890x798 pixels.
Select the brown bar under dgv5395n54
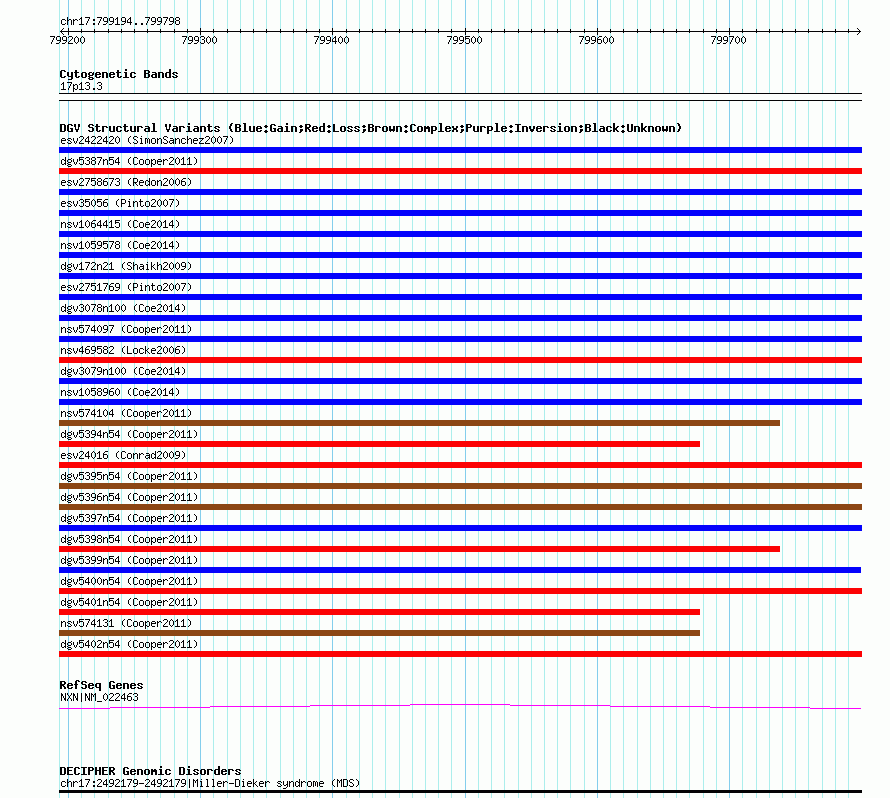pos(460,486)
